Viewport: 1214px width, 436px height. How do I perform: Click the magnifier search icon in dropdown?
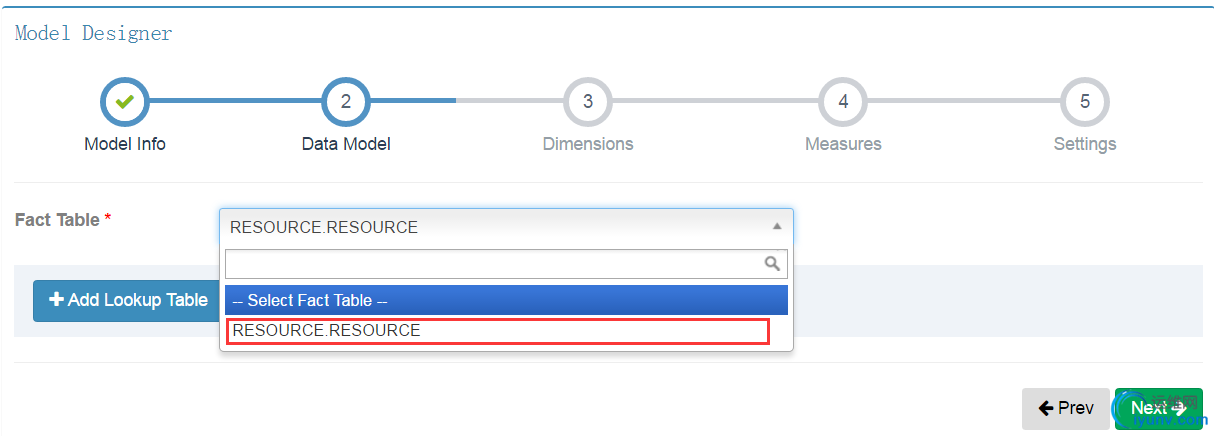(x=772, y=264)
